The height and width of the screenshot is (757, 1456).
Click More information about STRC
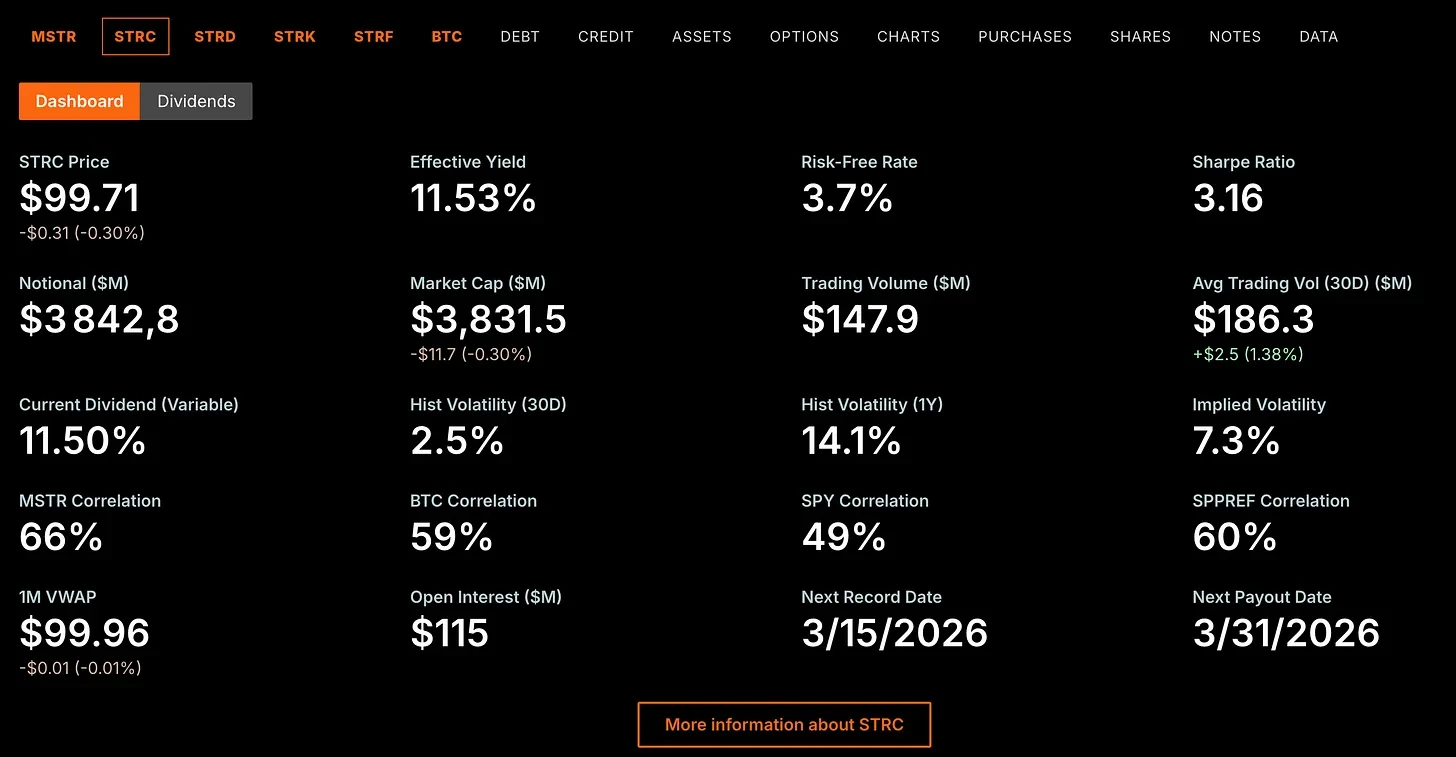[x=784, y=724]
